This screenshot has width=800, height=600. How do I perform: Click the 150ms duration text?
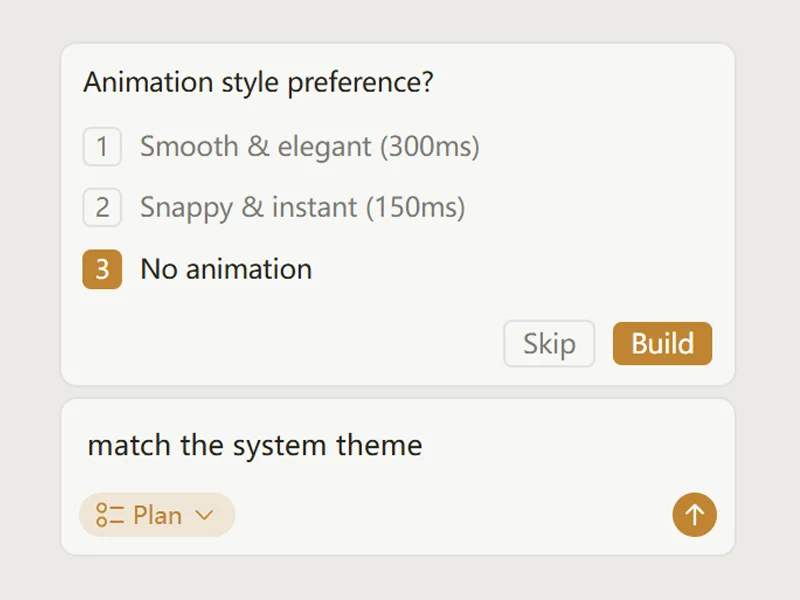click(x=415, y=208)
